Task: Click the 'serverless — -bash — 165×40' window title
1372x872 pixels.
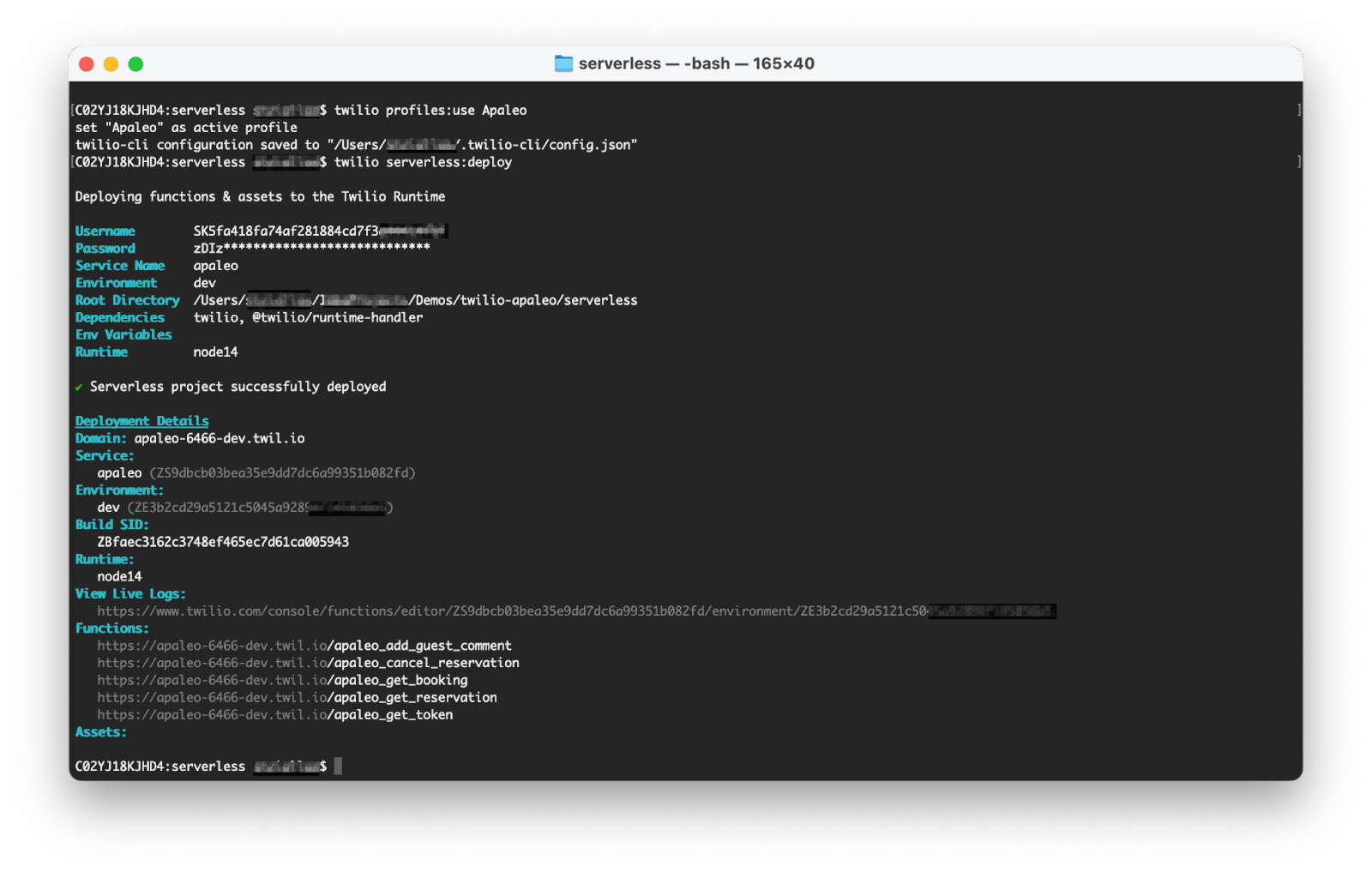Action: click(x=696, y=63)
